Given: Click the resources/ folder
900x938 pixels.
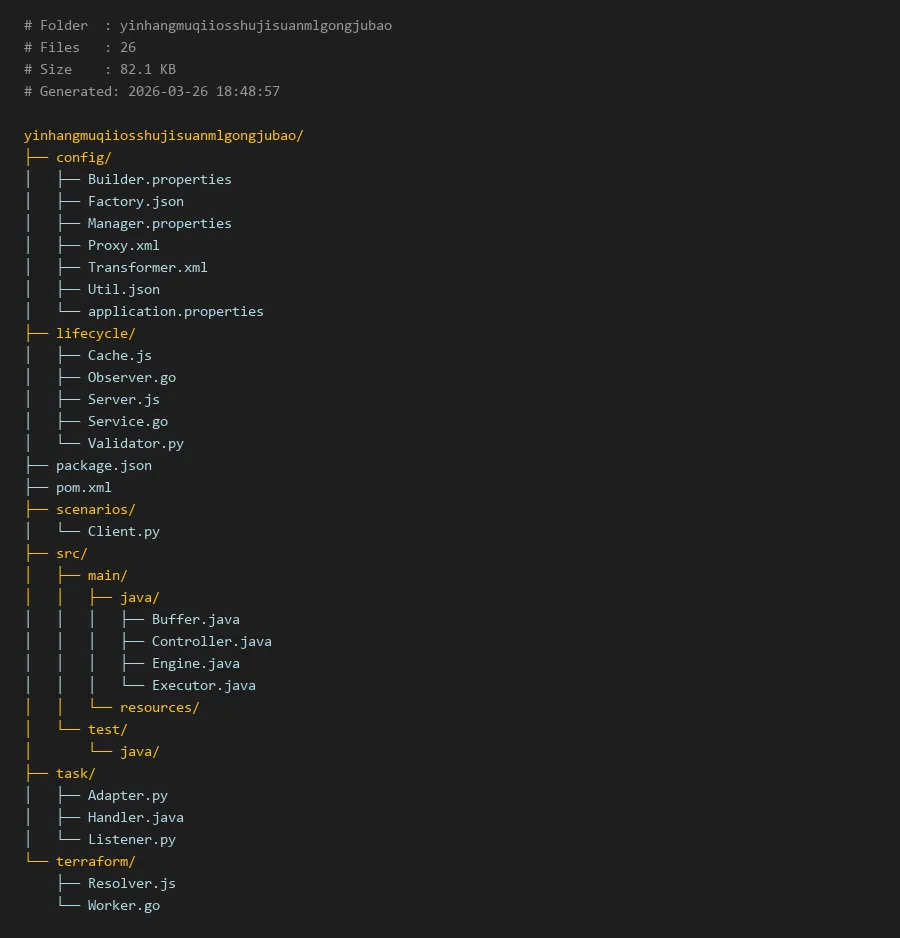Looking at the screenshot, I should coord(159,707).
